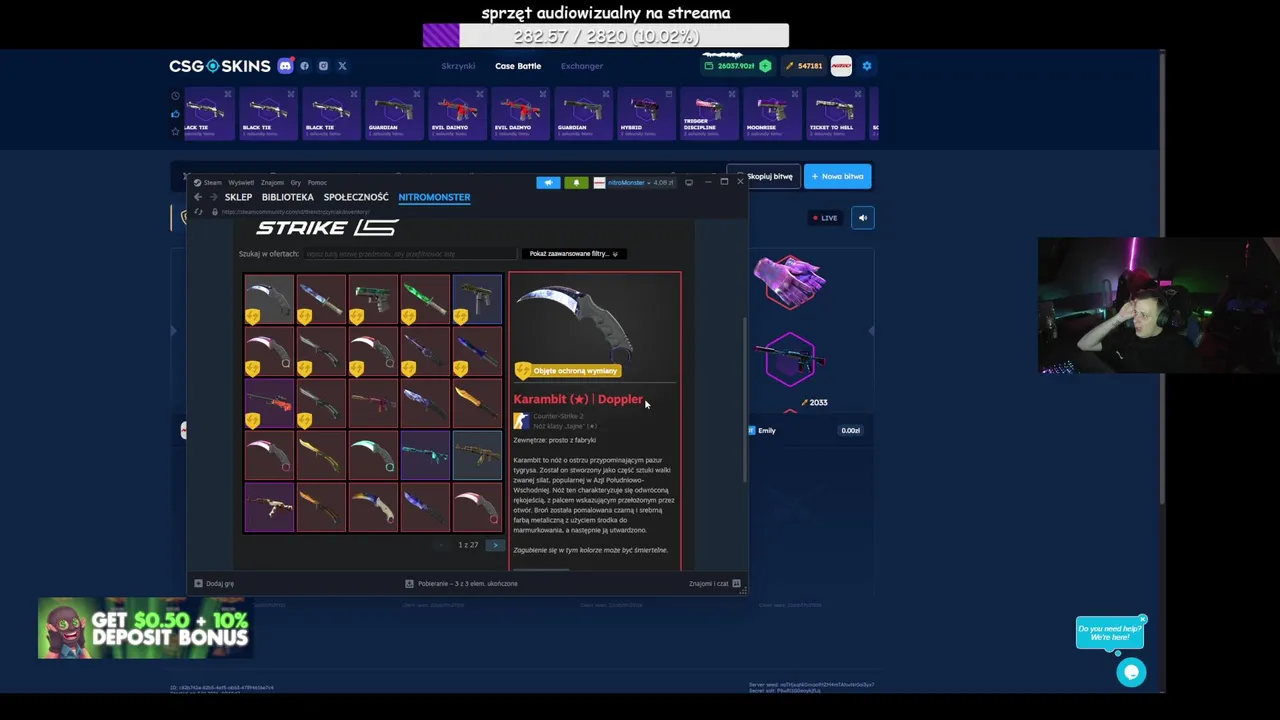Click the pink gloves battle item
This screenshot has width=1280, height=720.
pos(789,281)
